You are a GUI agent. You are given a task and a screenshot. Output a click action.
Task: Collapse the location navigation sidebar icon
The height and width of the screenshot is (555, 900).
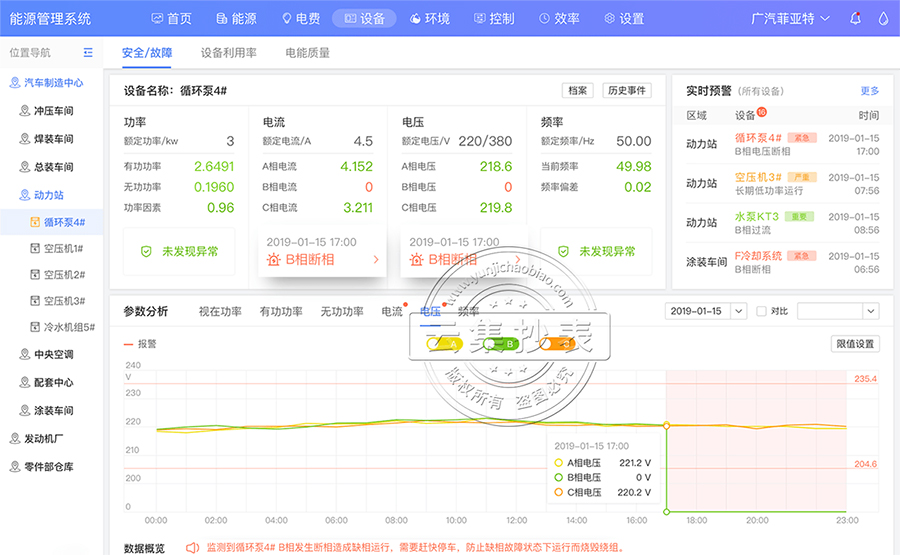pyautogui.click(x=88, y=53)
